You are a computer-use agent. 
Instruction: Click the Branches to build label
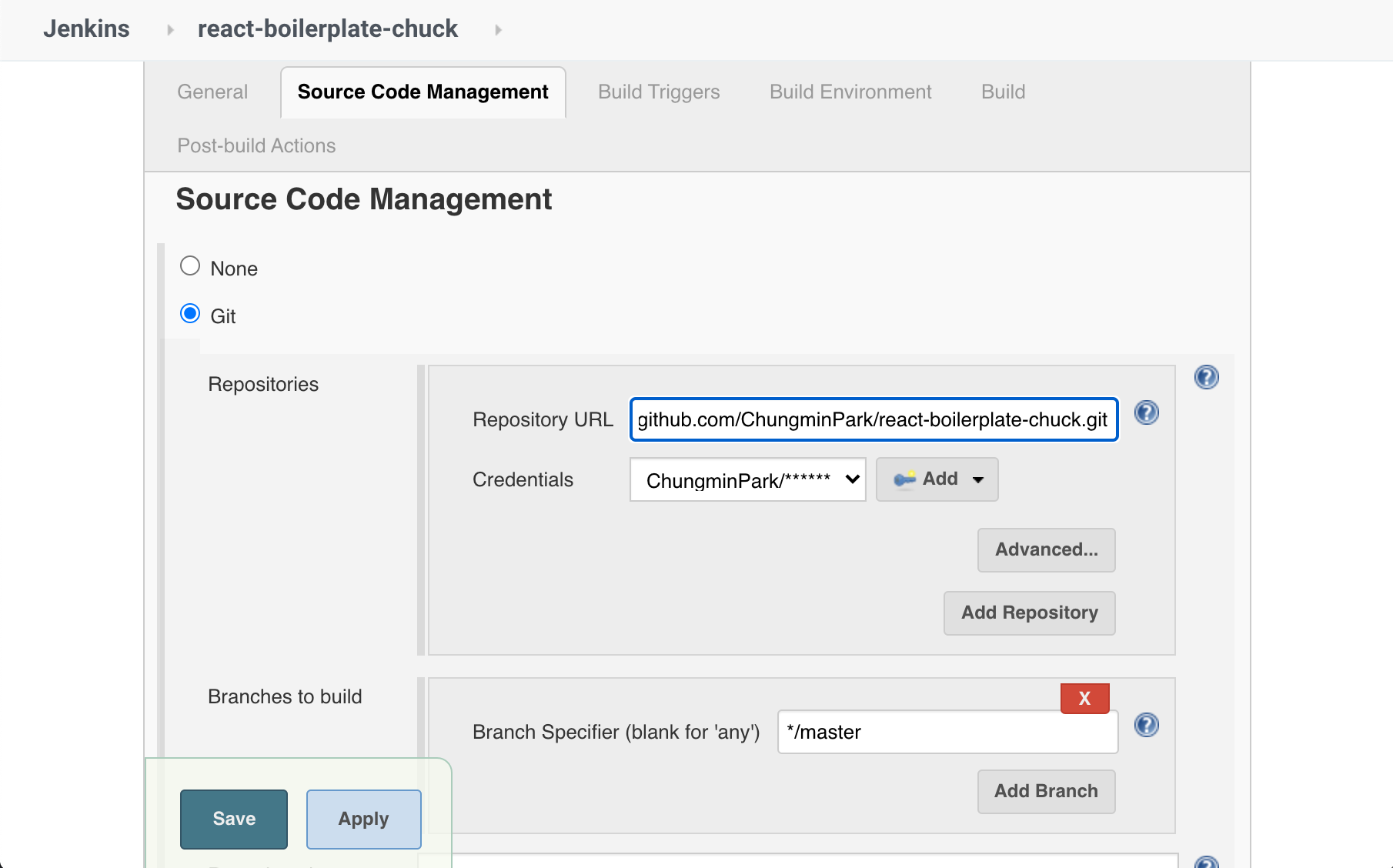click(285, 696)
